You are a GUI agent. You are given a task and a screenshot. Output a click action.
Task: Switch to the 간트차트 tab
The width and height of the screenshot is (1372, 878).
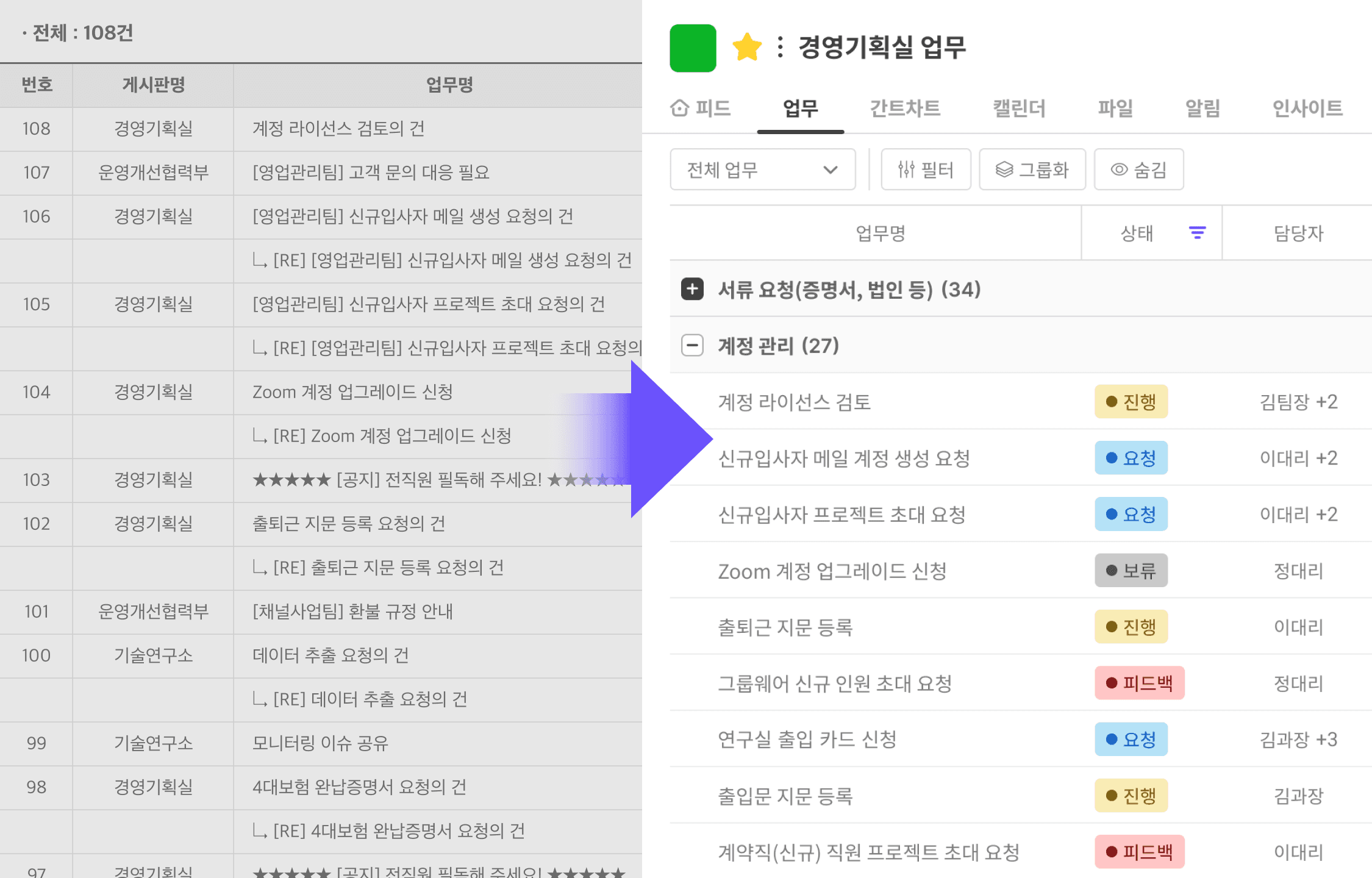[904, 108]
